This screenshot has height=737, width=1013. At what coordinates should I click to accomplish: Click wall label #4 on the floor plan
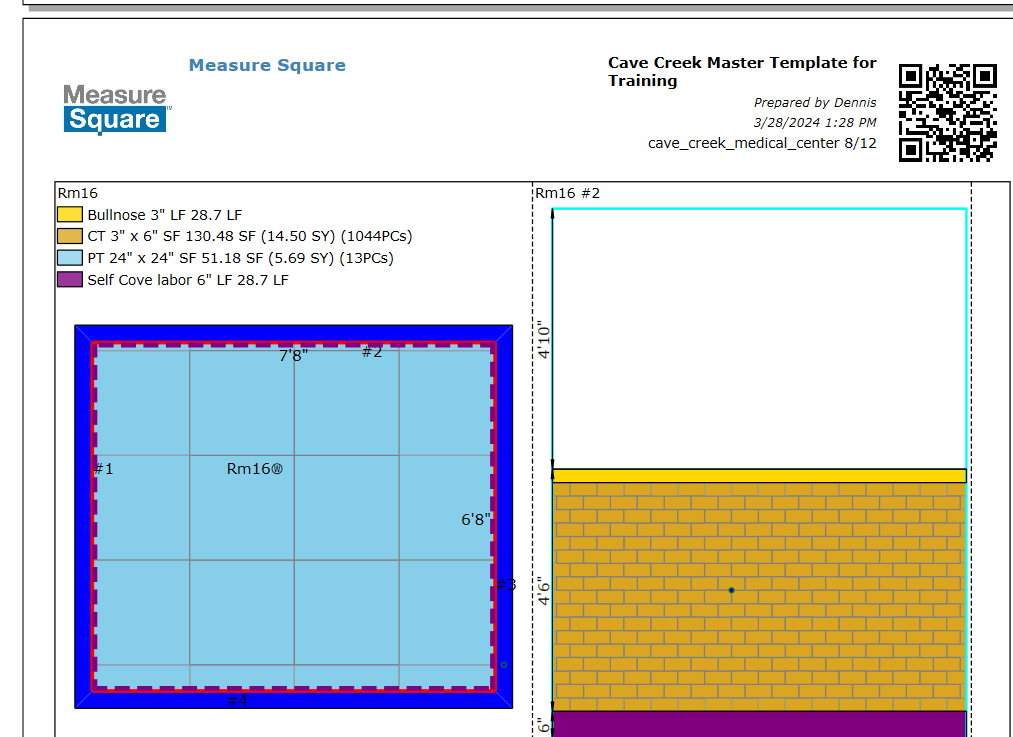(x=238, y=700)
